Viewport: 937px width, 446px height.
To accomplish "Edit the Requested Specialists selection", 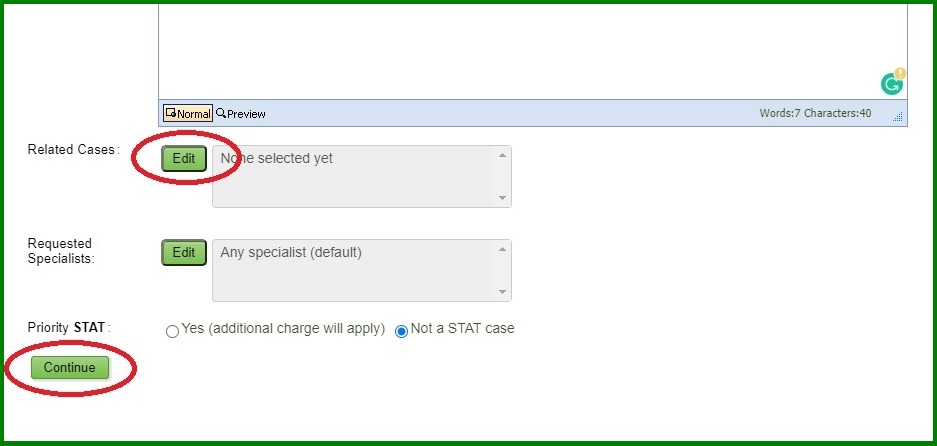I will pos(184,252).
